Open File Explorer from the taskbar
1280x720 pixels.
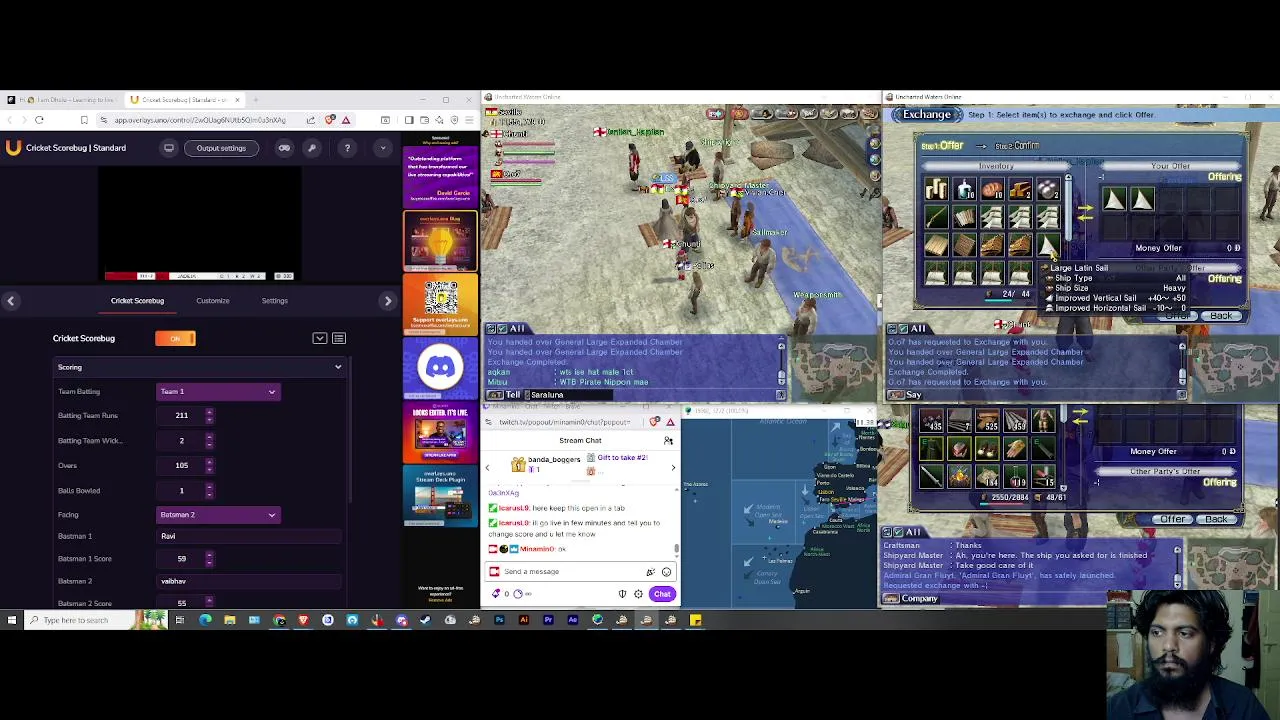tap(230, 620)
